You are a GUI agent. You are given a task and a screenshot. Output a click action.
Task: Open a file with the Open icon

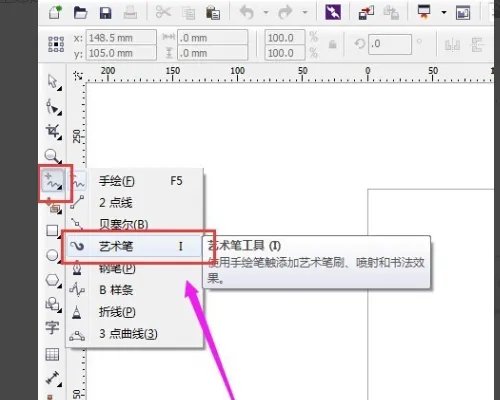80,13
